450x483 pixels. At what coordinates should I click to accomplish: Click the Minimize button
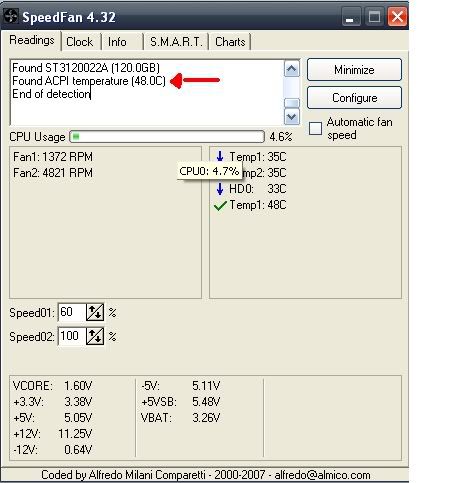click(354, 70)
